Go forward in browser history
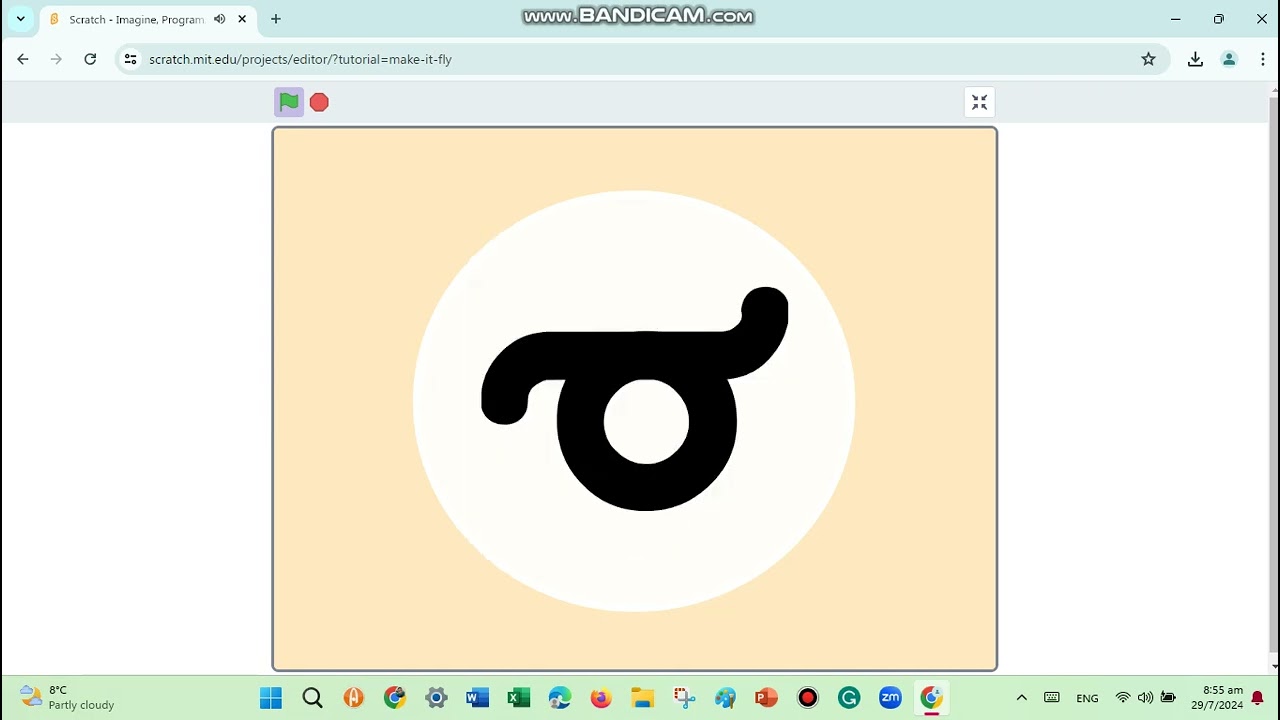This screenshot has width=1280, height=720. point(56,59)
